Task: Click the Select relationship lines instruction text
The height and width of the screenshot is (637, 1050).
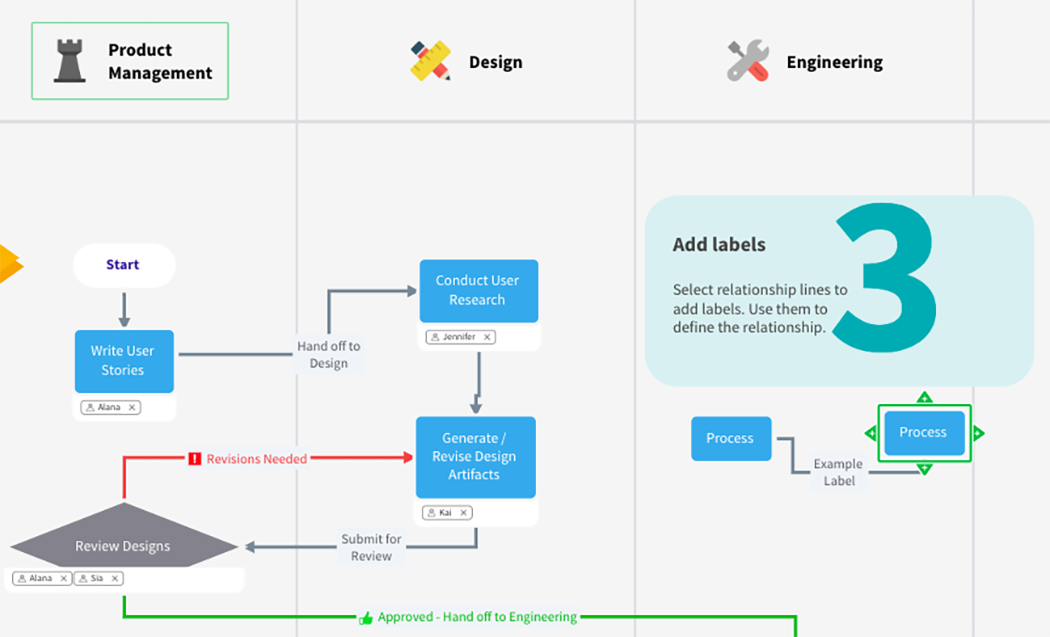Action: click(x=760, y=309)
